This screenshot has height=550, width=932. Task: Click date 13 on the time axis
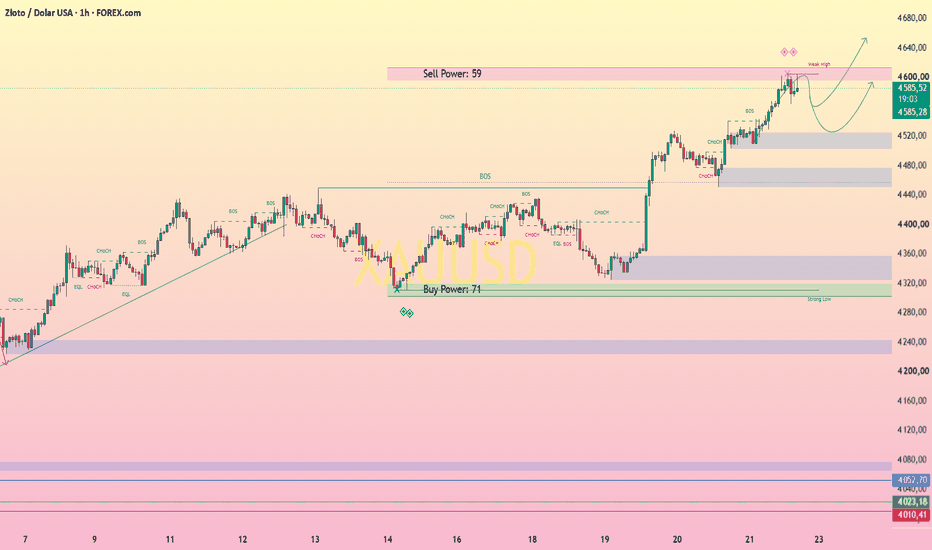tap(315, 540)
